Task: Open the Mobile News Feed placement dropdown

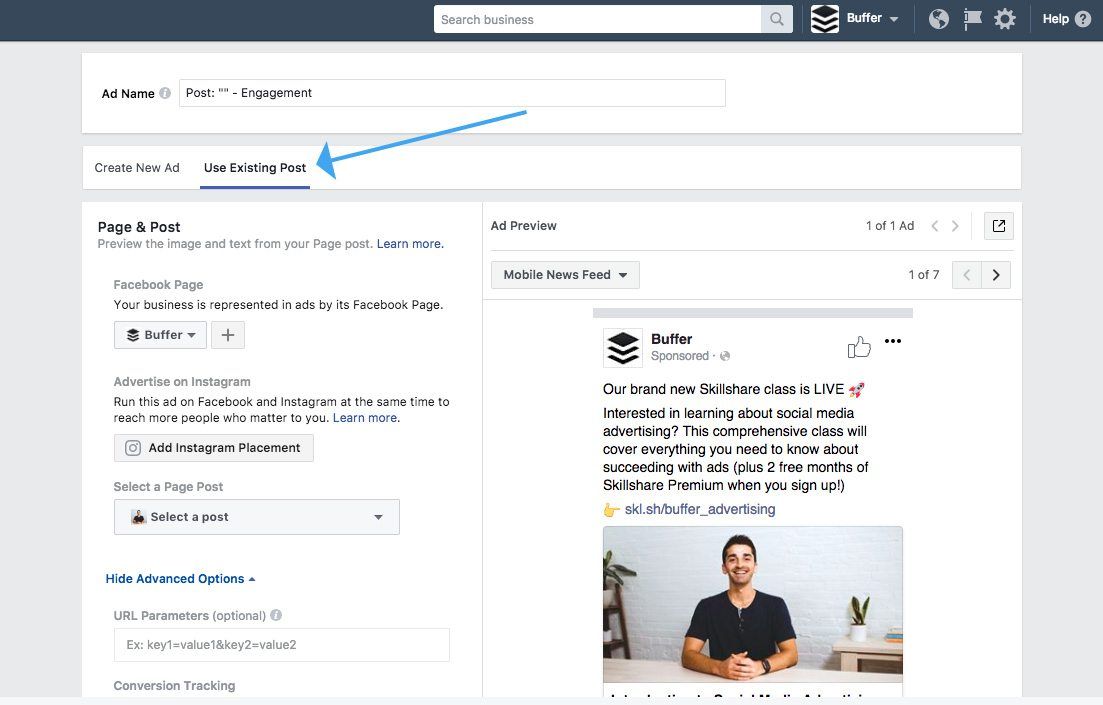Action: pos(565,275)
